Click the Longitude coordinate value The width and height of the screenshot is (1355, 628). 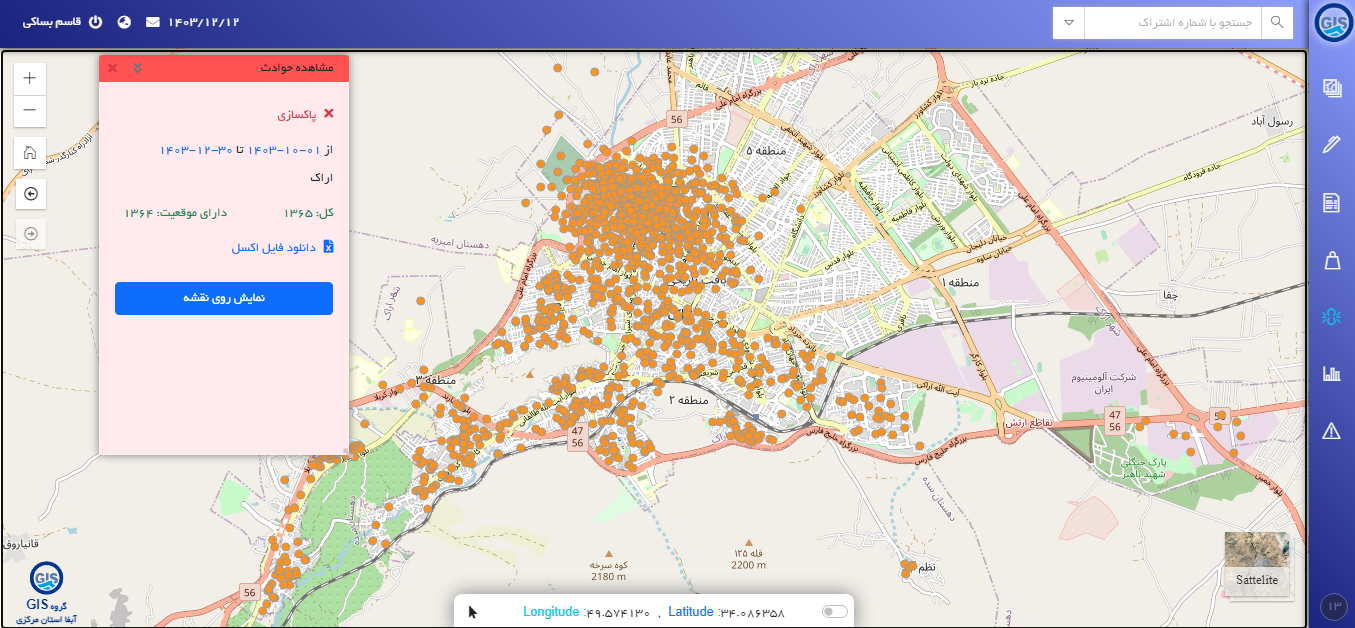click(617, 612)
